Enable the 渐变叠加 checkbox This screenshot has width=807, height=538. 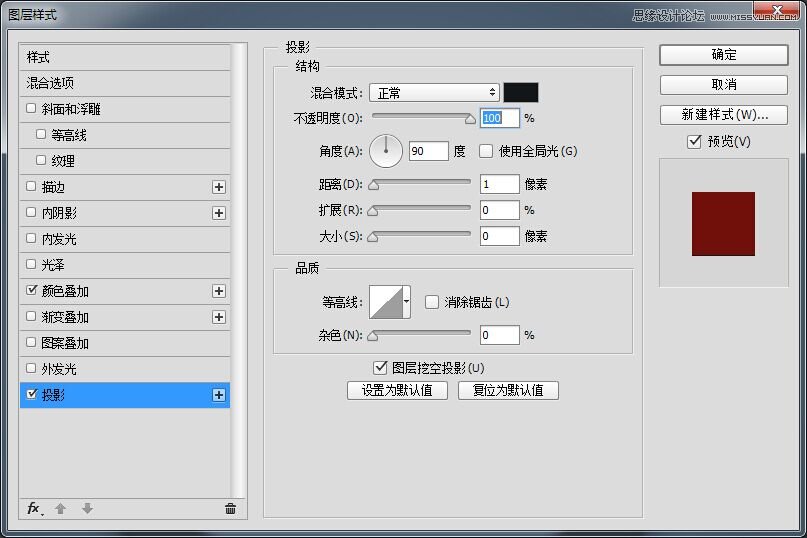pyautogui.click(x=31, y=316)
